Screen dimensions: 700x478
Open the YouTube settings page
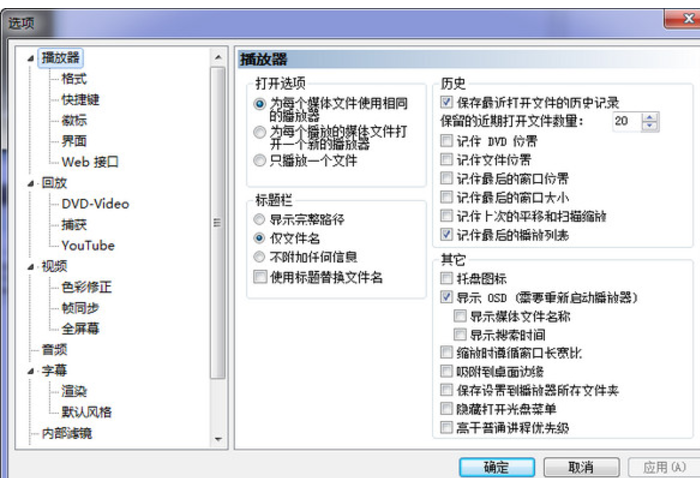click(x=88, y=245)
